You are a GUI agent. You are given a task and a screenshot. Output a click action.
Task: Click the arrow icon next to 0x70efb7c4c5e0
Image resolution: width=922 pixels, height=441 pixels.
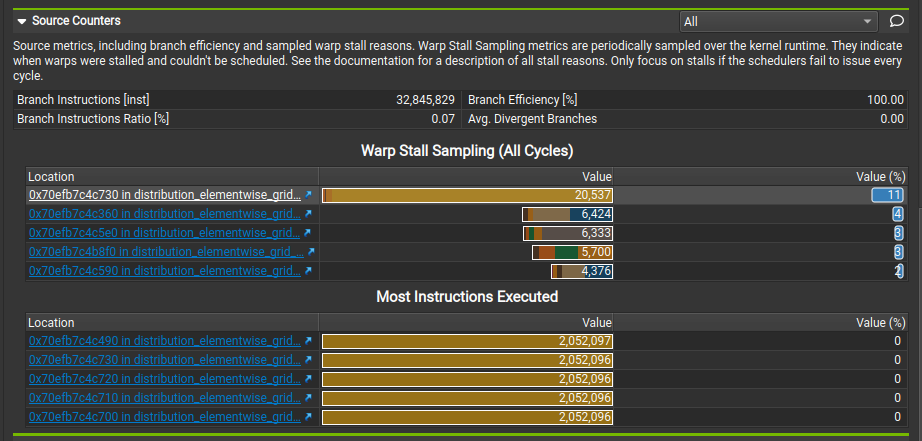coord(308,233)
